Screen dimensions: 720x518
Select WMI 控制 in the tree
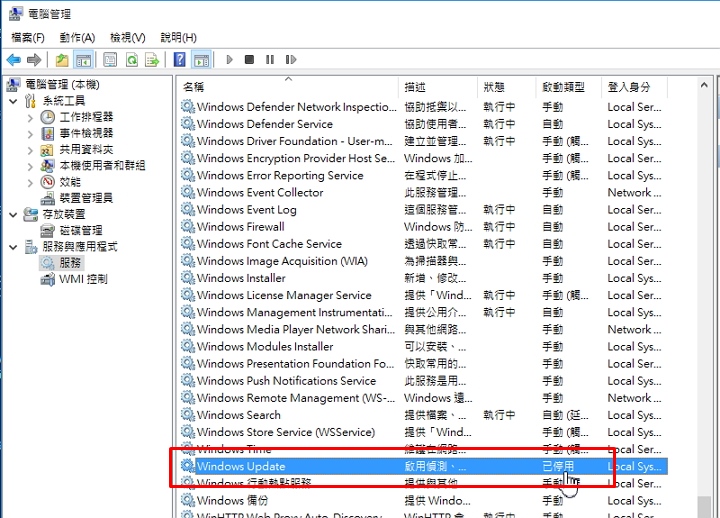[83, 279]
